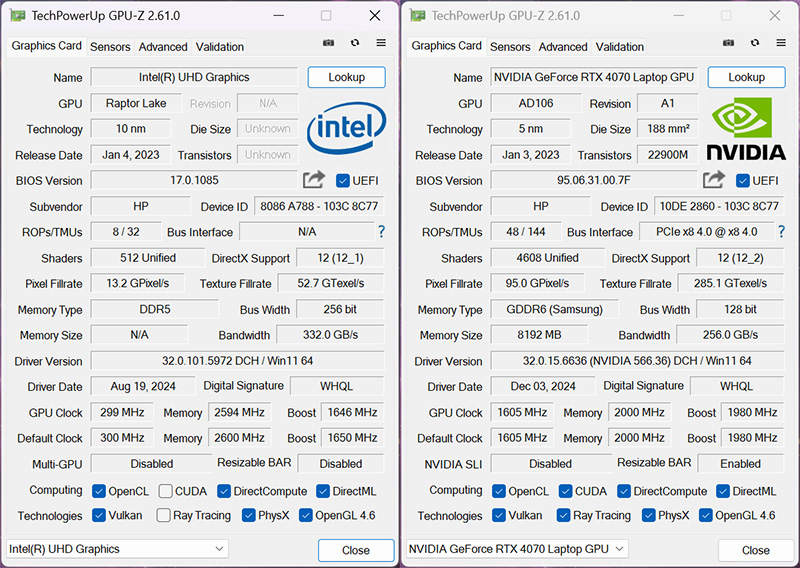Click Intel driver version 32.0.101.5972 field

[237, 361]
